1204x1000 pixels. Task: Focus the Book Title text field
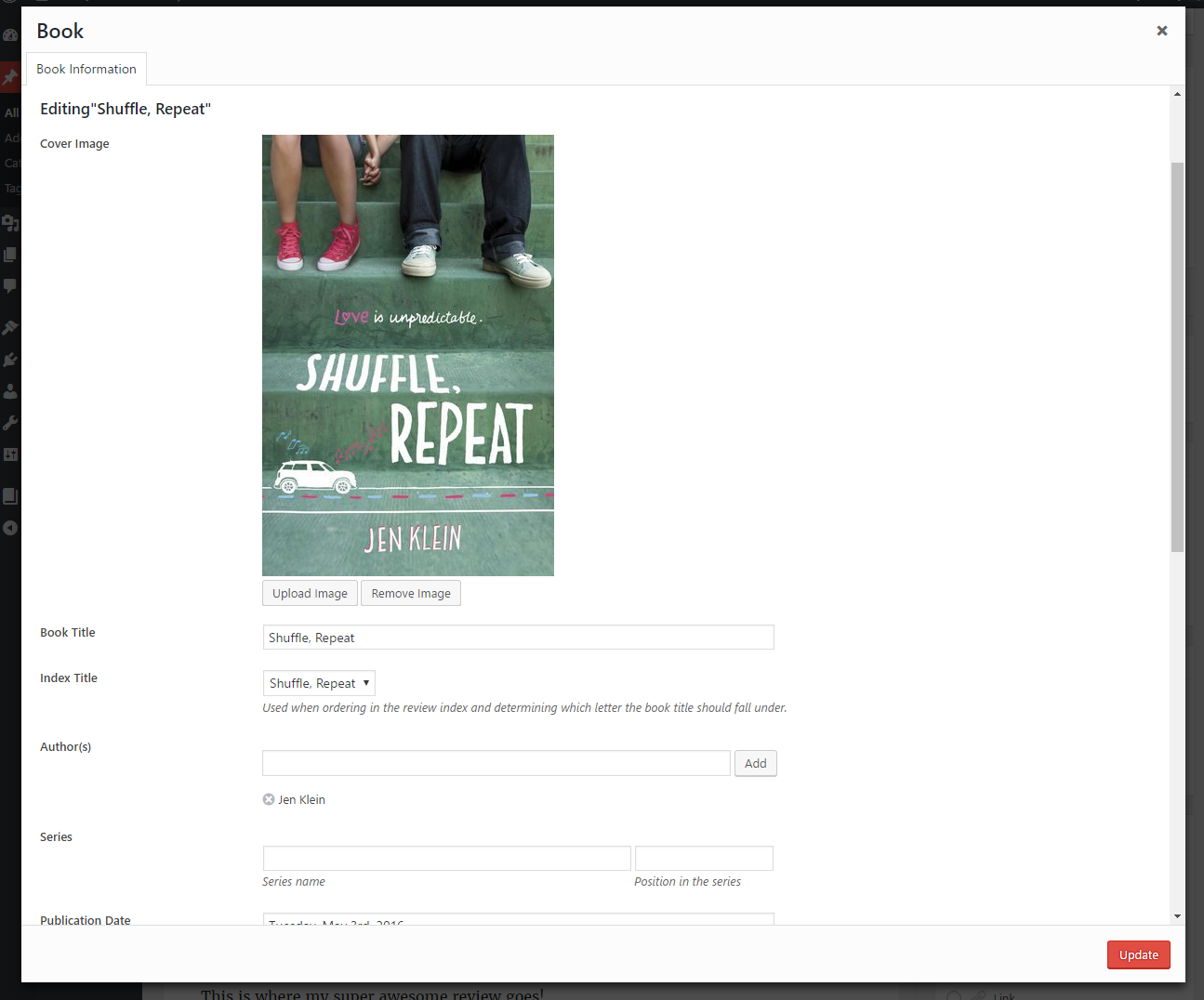pyautogui.click(x=518, y=638)
